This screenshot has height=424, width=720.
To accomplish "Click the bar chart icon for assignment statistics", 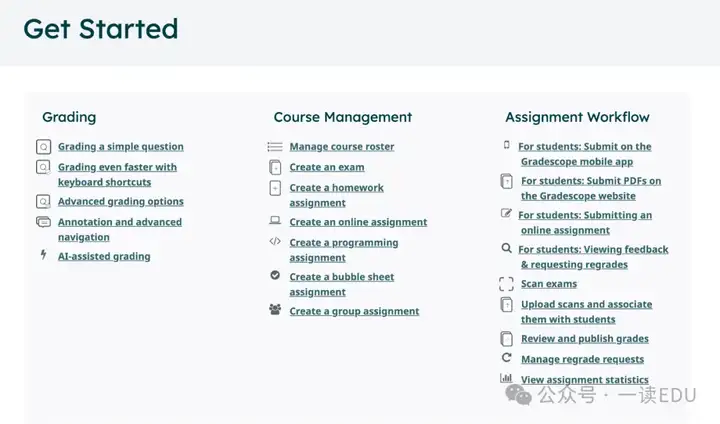I will click(x=506, y=378).
